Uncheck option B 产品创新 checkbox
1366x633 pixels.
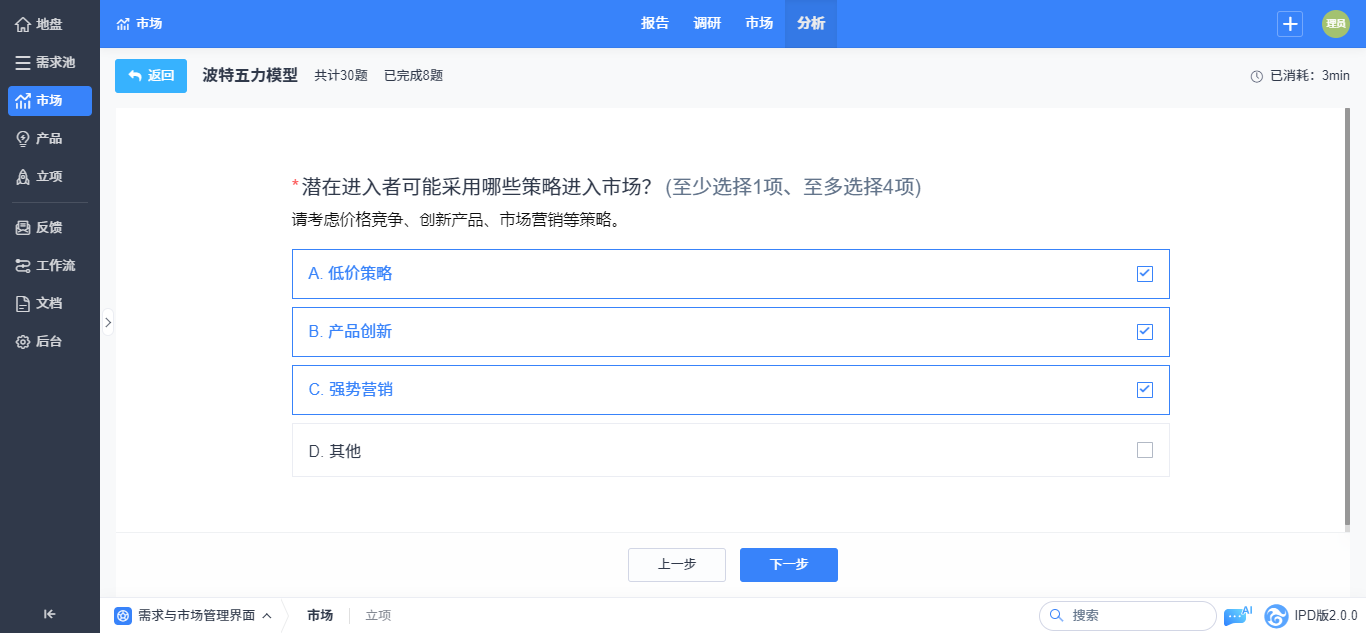point(1145,332)
